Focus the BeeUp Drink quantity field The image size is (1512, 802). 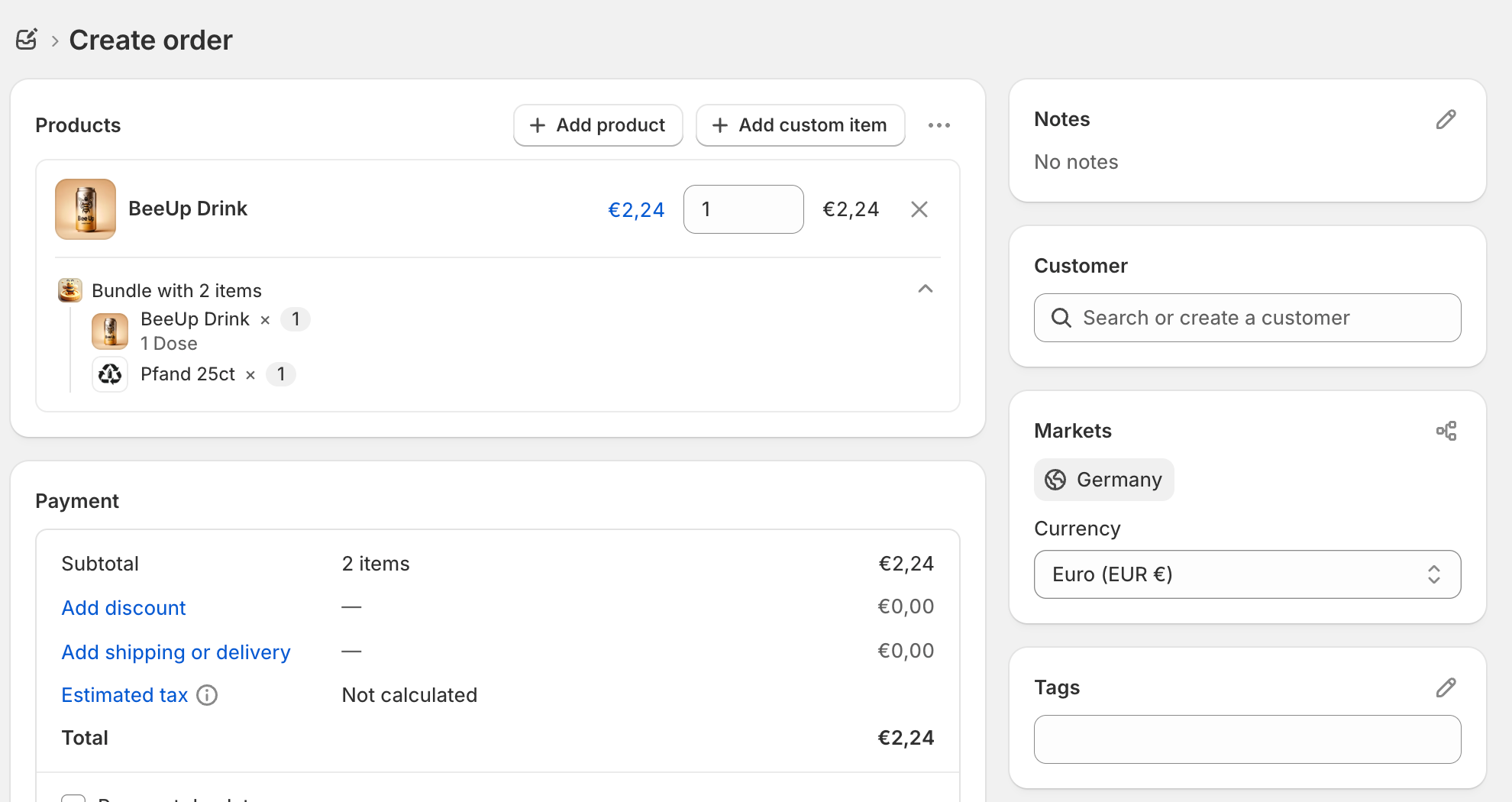tap(744, 209)
